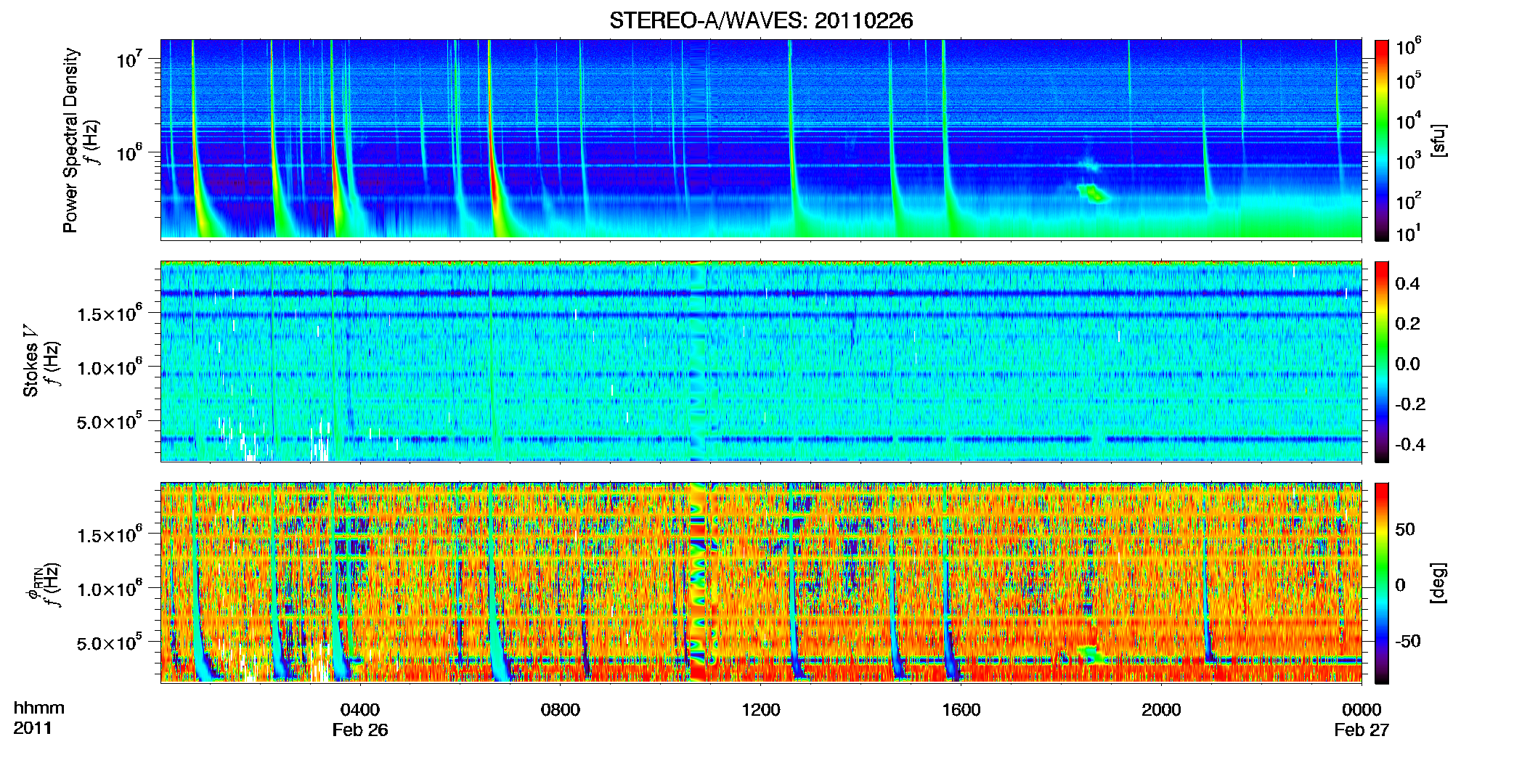Image resolution: width=1522 pixels, height=784 pixels.
Task: Click the 2011 year label
Action: (33, 728)
